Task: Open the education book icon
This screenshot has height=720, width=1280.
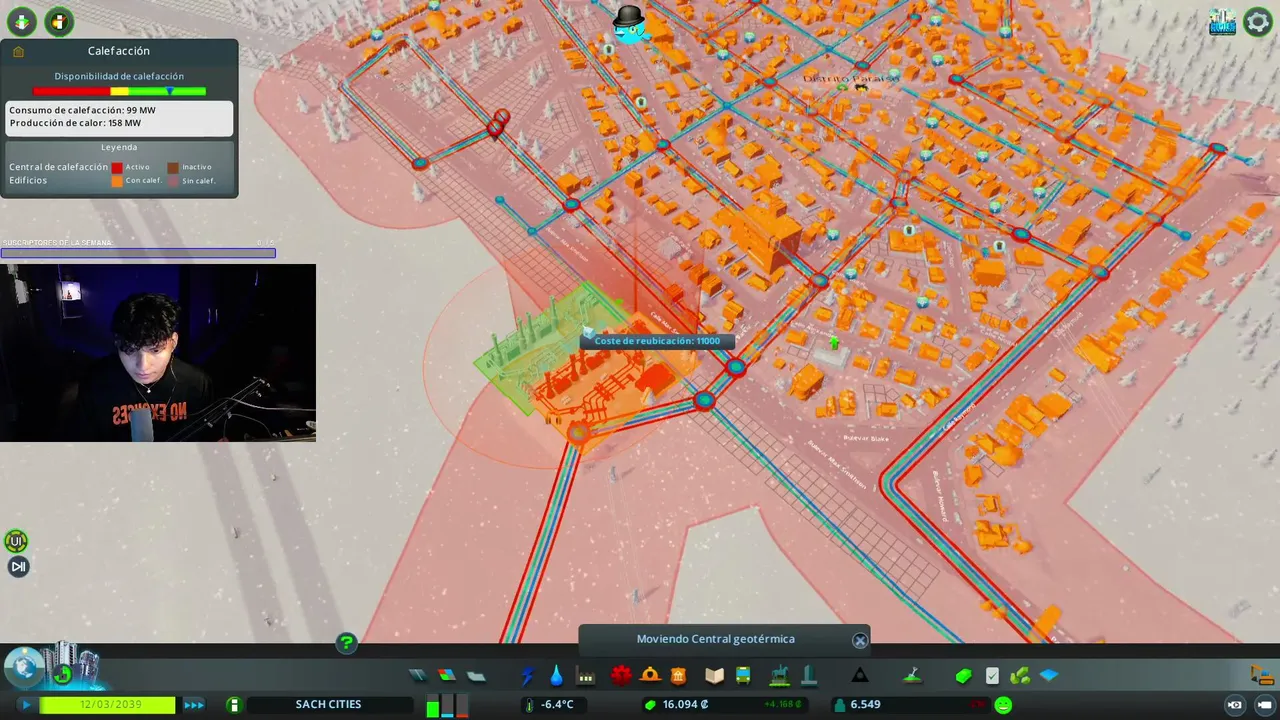Action: tap(714, 676)
